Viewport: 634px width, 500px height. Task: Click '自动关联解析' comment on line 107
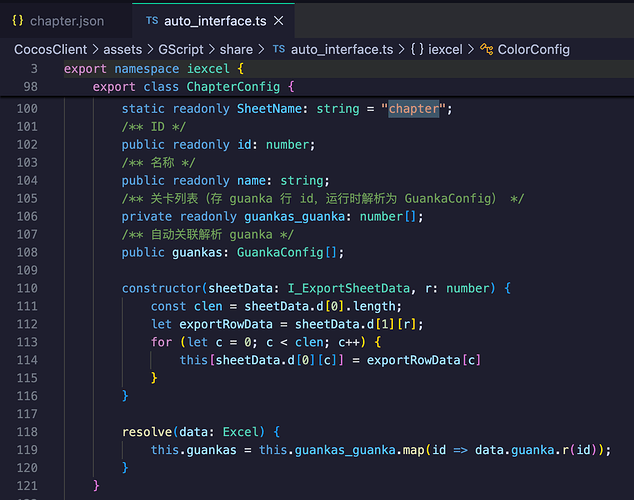[x=186, y=234]
